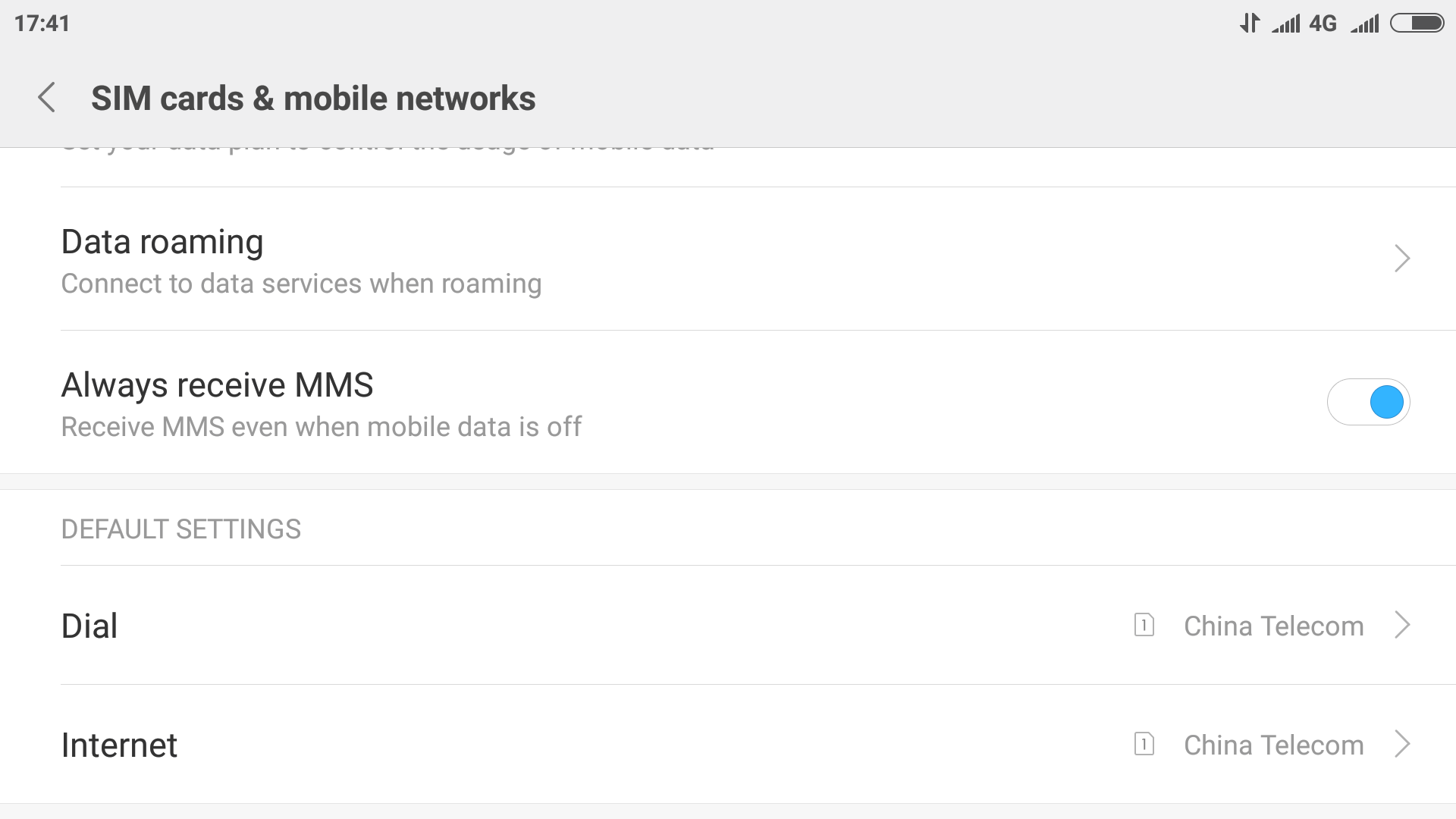Image resolution: width=1456 pixels, height=819 pixels.
Task: Open the Internet default SIM setting
Action: coord(728,744)
